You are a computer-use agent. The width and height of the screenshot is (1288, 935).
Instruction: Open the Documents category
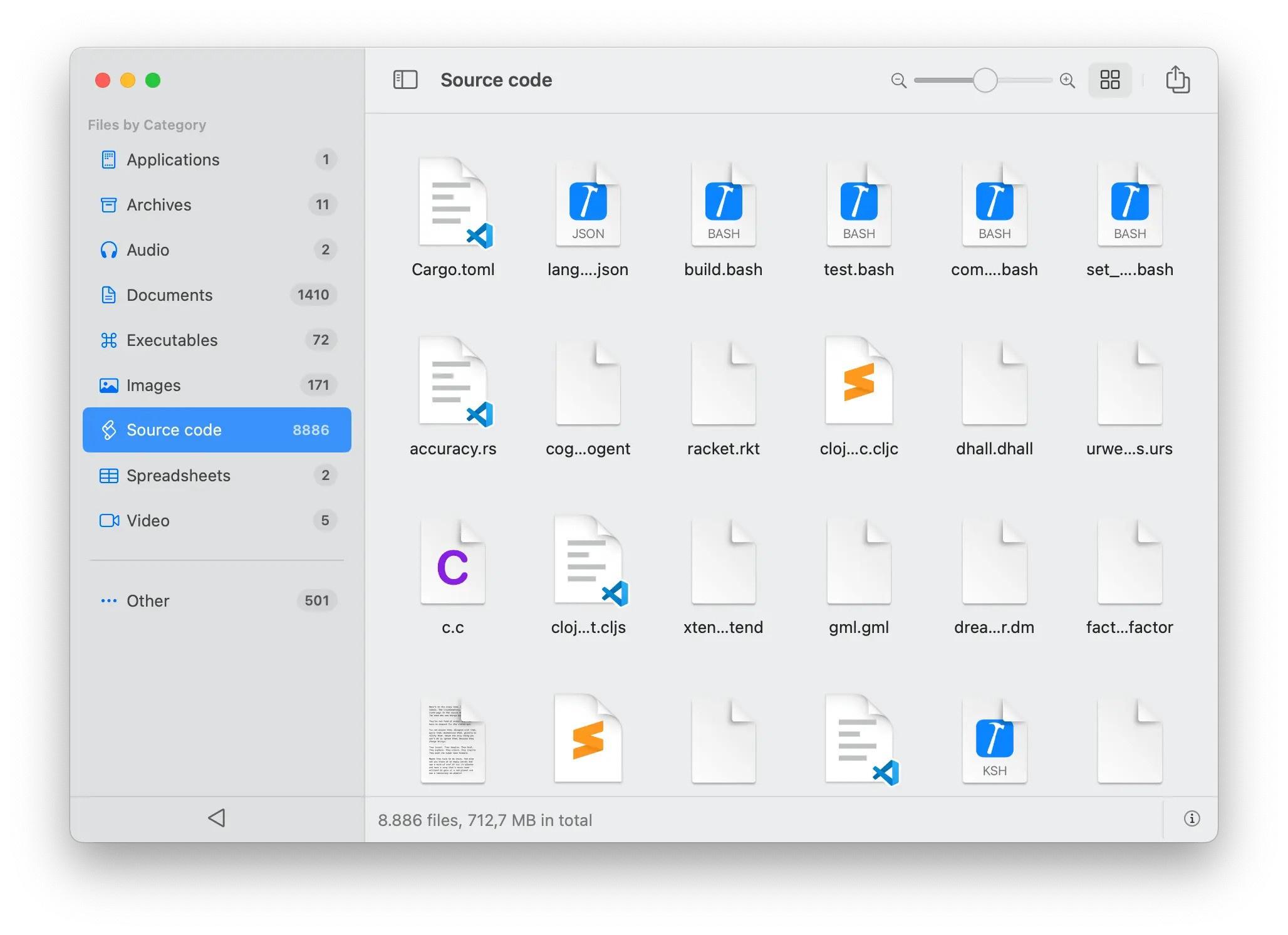[x=169, y=295]
